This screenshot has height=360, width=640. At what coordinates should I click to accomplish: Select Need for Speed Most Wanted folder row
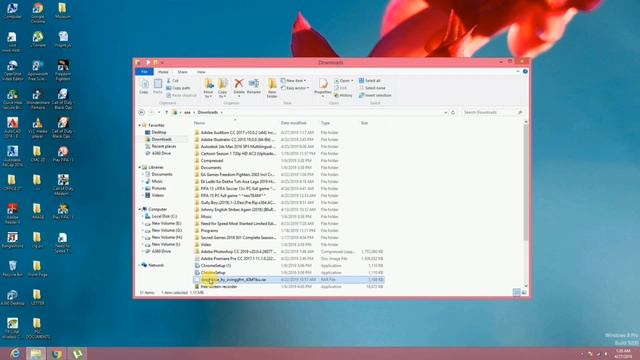tap(288, 224)
